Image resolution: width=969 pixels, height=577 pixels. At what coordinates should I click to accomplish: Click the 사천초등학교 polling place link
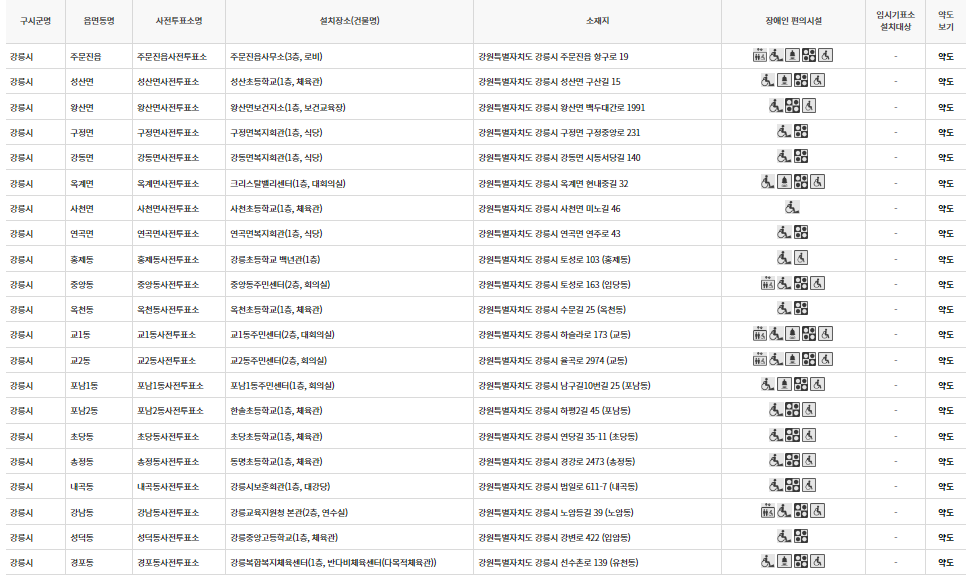(x=272, y=209)
